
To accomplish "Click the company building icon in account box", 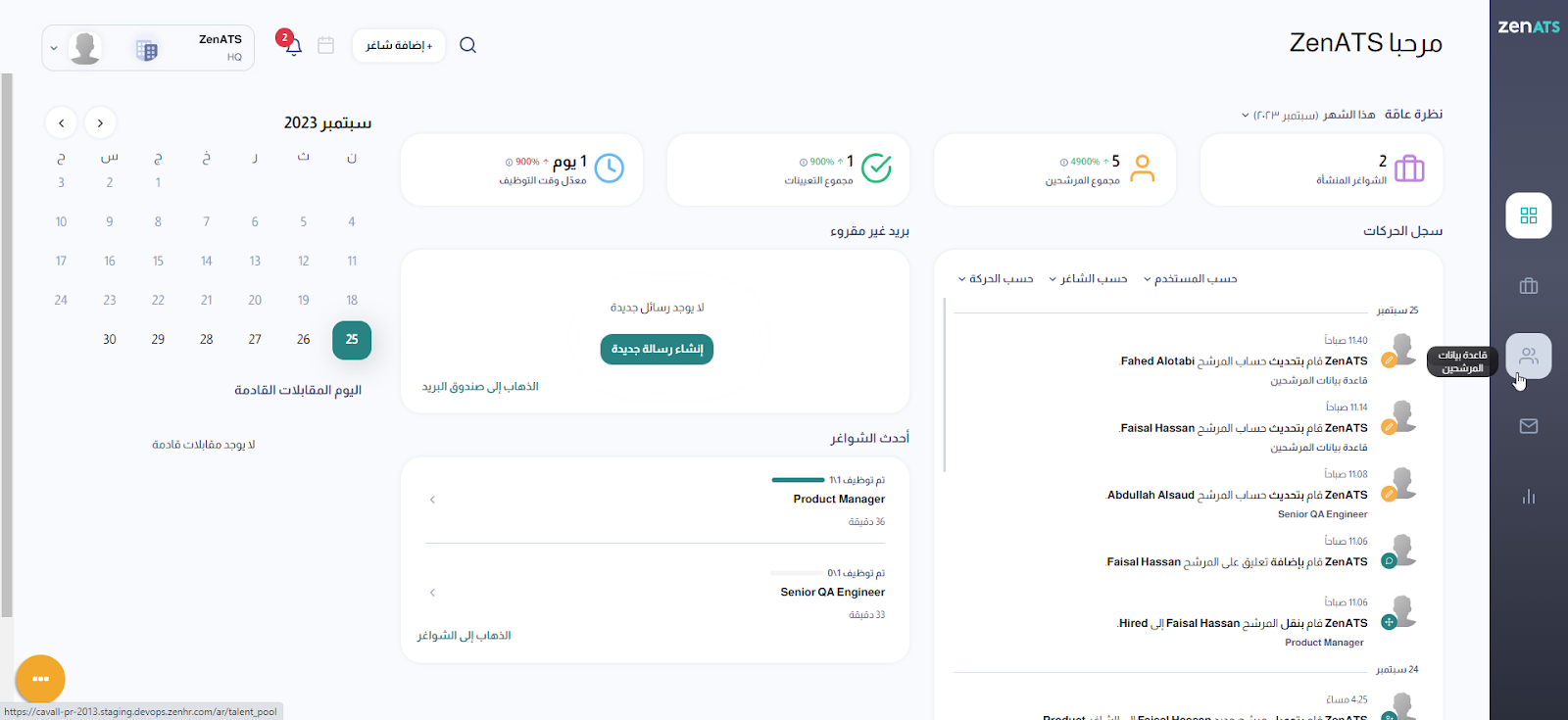I will [x=147, y=50].
